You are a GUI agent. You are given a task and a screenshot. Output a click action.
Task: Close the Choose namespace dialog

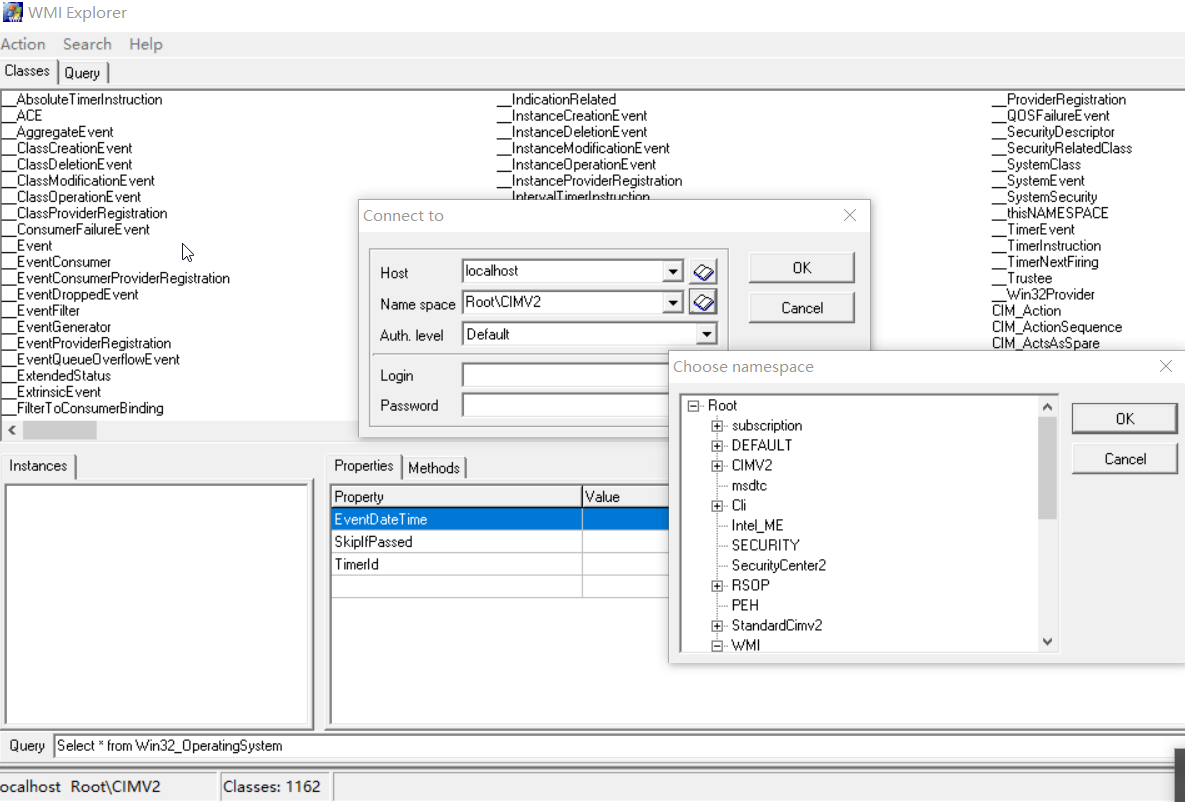[1165, 367]
